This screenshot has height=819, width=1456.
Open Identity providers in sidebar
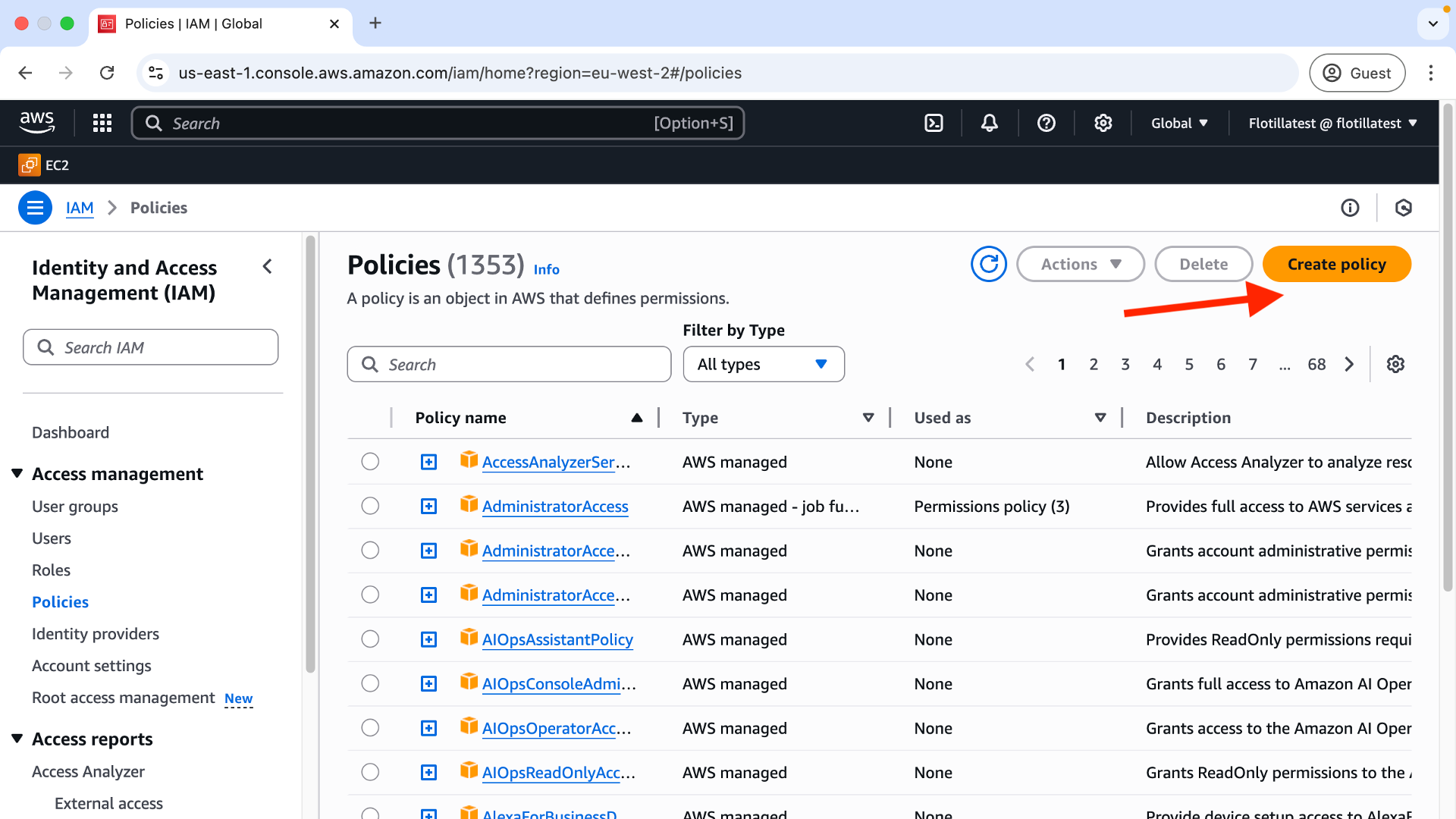(x=96, y=634)
